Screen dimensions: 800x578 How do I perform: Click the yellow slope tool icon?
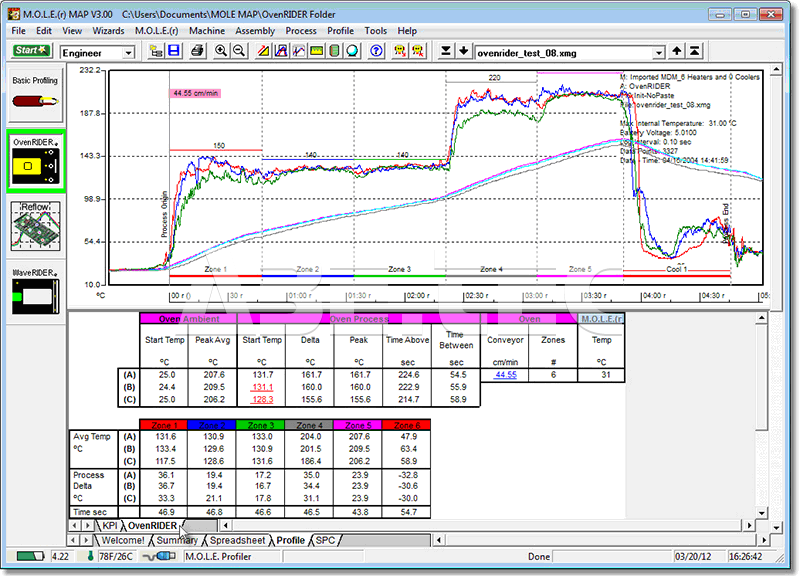click(263, 51)
